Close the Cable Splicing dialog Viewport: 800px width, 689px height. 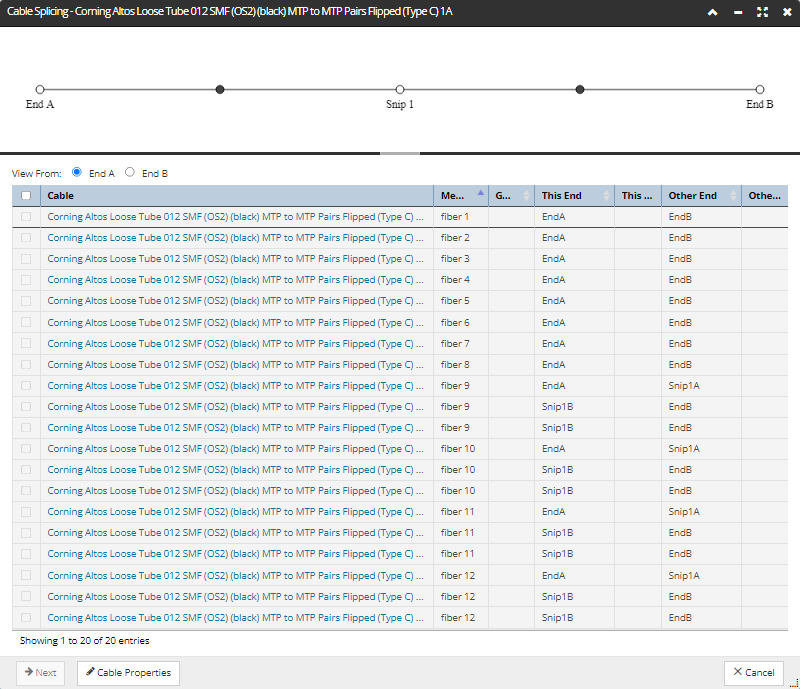click(787, 12)
